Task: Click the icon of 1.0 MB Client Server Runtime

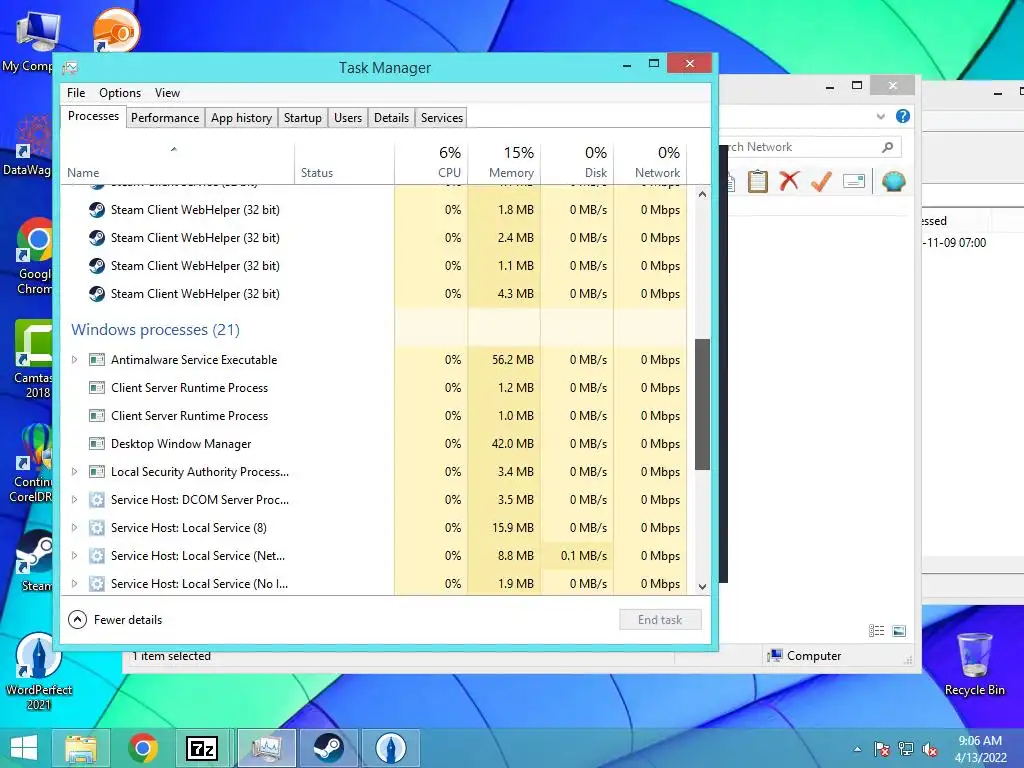Action: click(97, 416)
